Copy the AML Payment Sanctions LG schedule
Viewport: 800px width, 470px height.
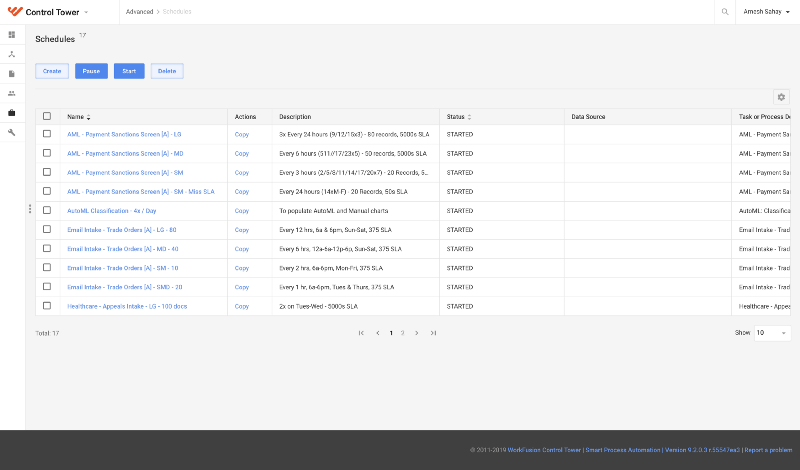[242, 135]
